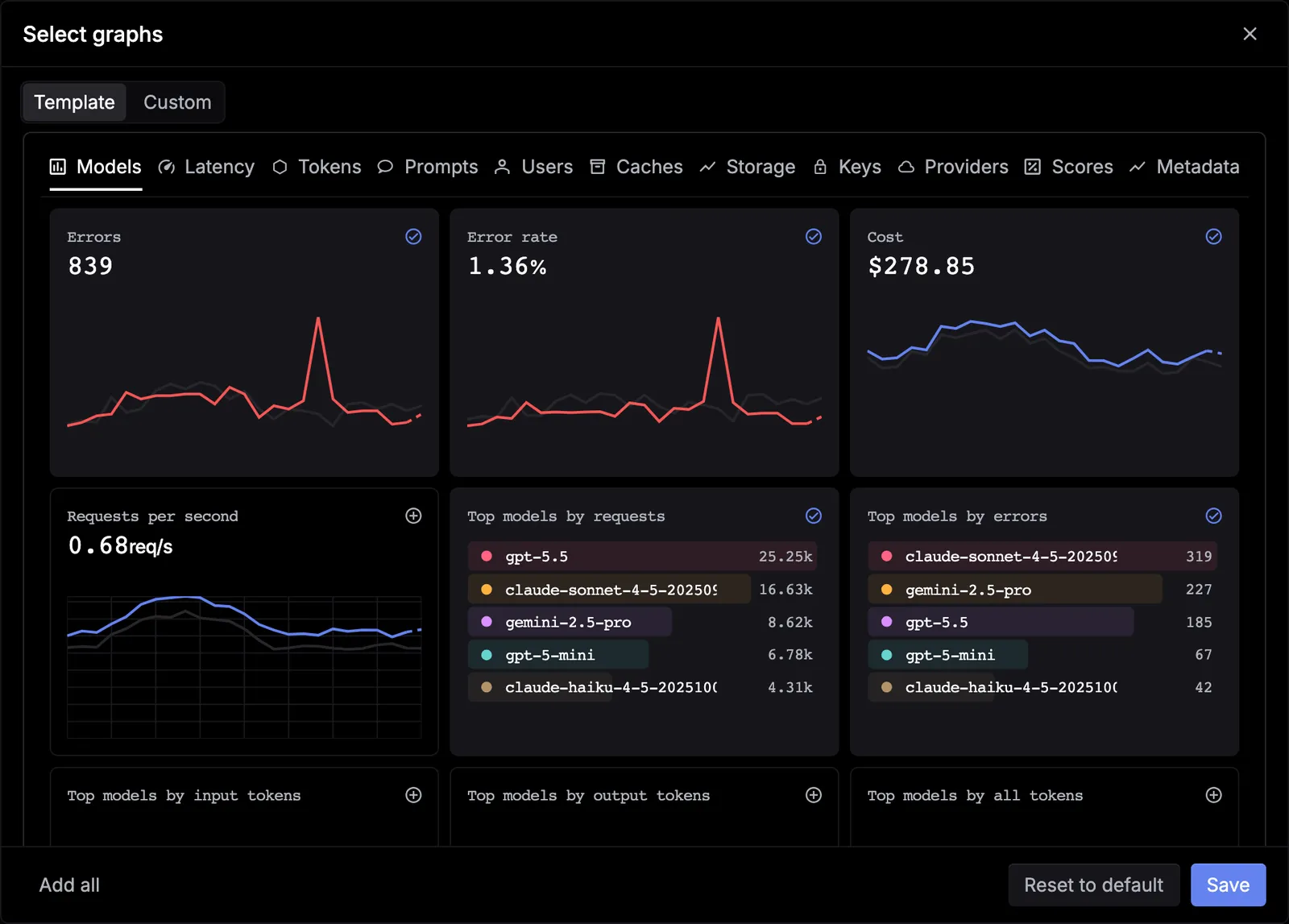
Task: Deselect the Errors graph checkmark
Action: (413, 236)
